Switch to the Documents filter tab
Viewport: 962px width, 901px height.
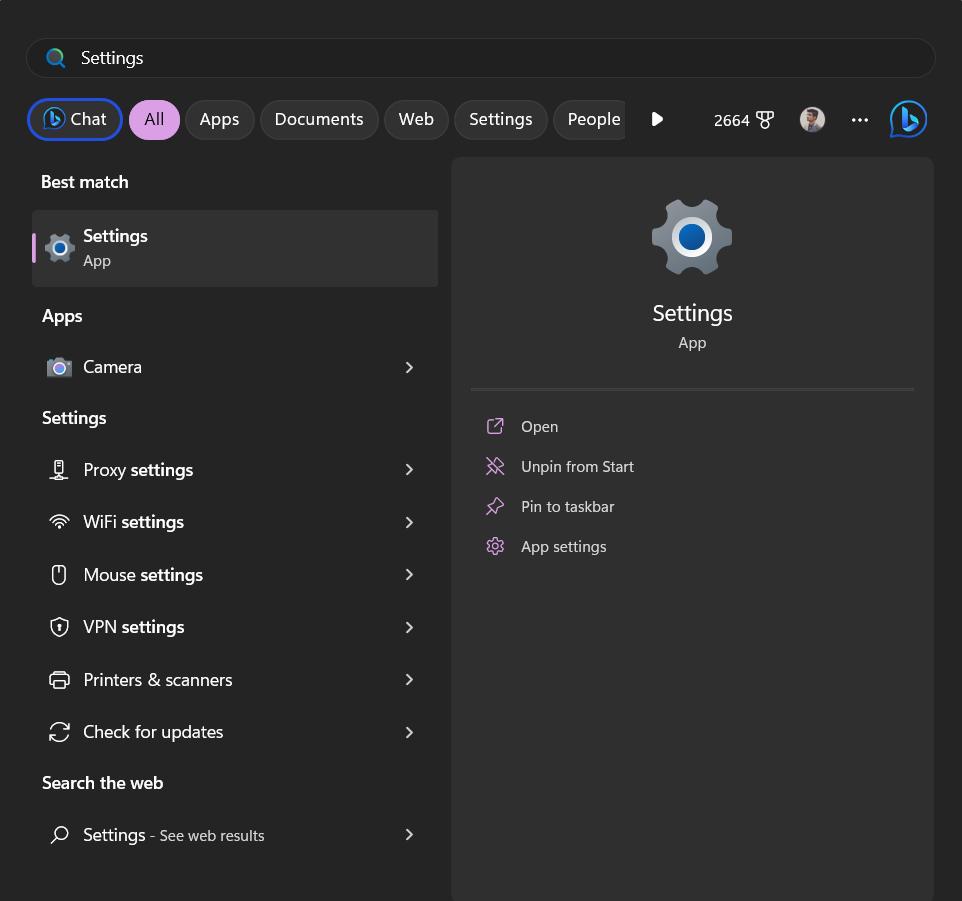tap(319, 120)
